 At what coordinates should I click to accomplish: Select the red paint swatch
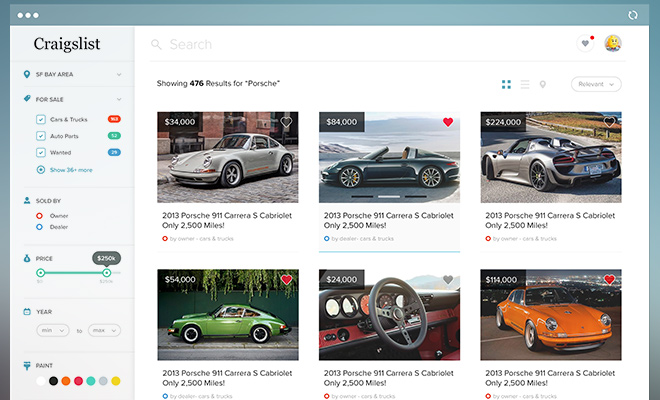(78, 381)
